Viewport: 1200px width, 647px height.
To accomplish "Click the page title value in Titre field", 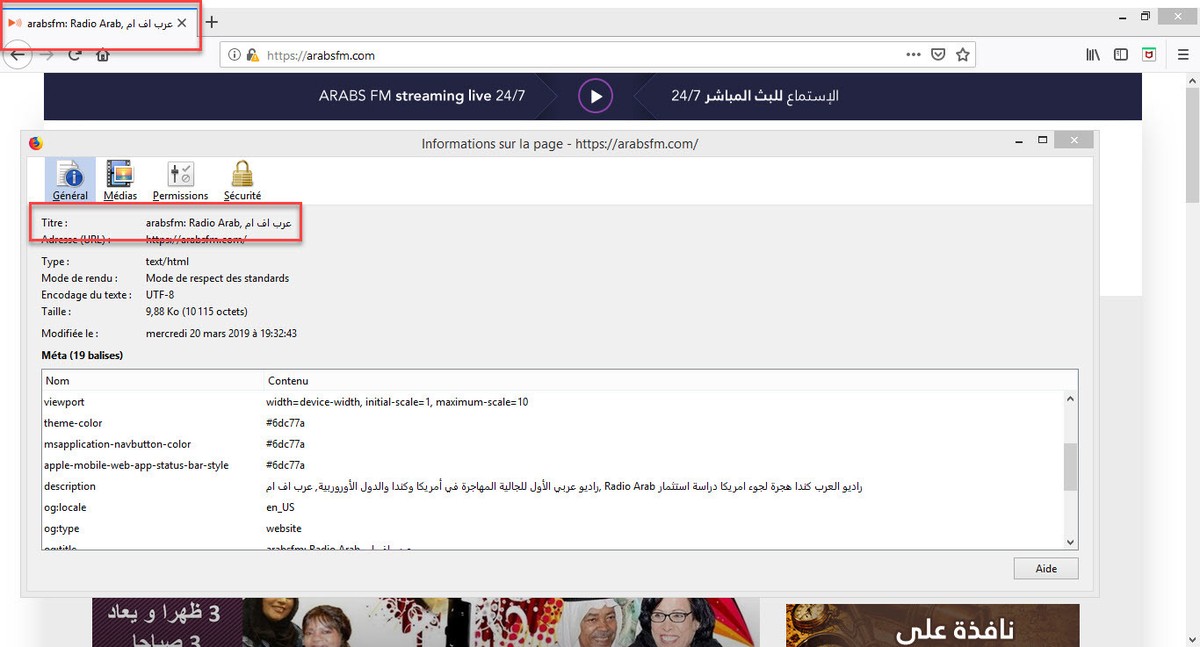I will click(218, 223).
